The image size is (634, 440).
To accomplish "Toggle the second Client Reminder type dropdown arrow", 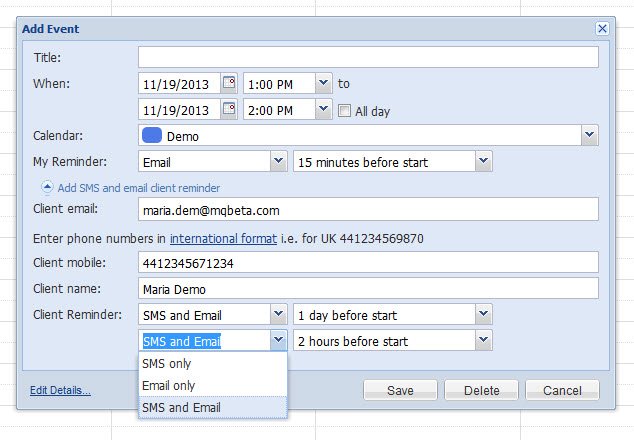I will pyautogui.click(x=279, y=340).
